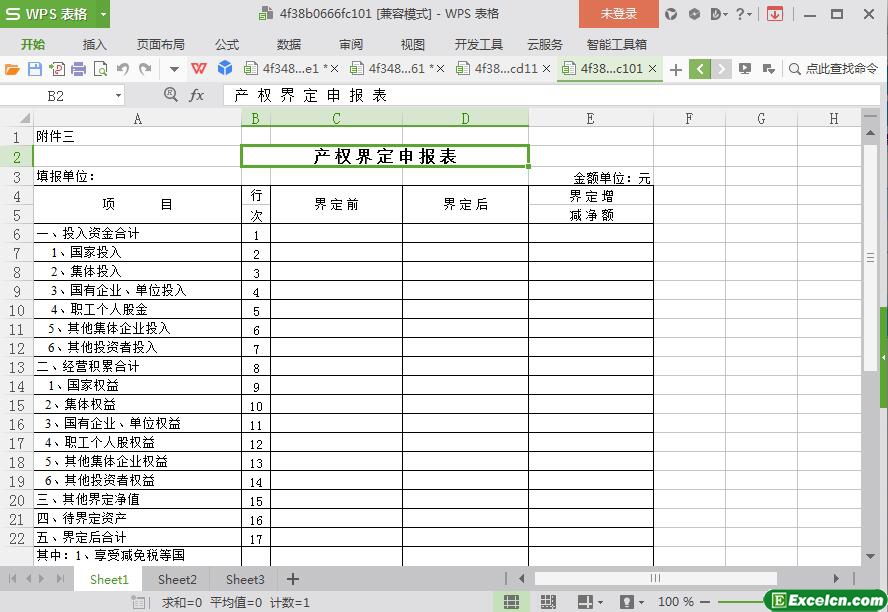The image size is (888, 612).
Task: Select cell 二、经营积累合计
Action: [138, 366]
